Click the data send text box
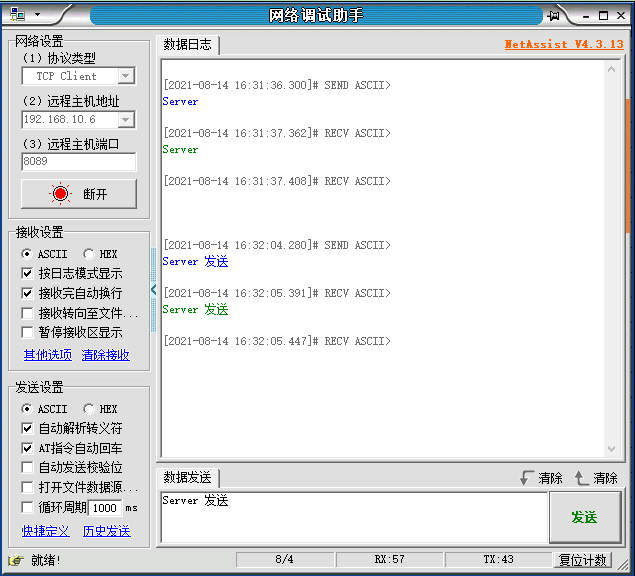Screen dimensions: 635x576 tap(354, 517)
